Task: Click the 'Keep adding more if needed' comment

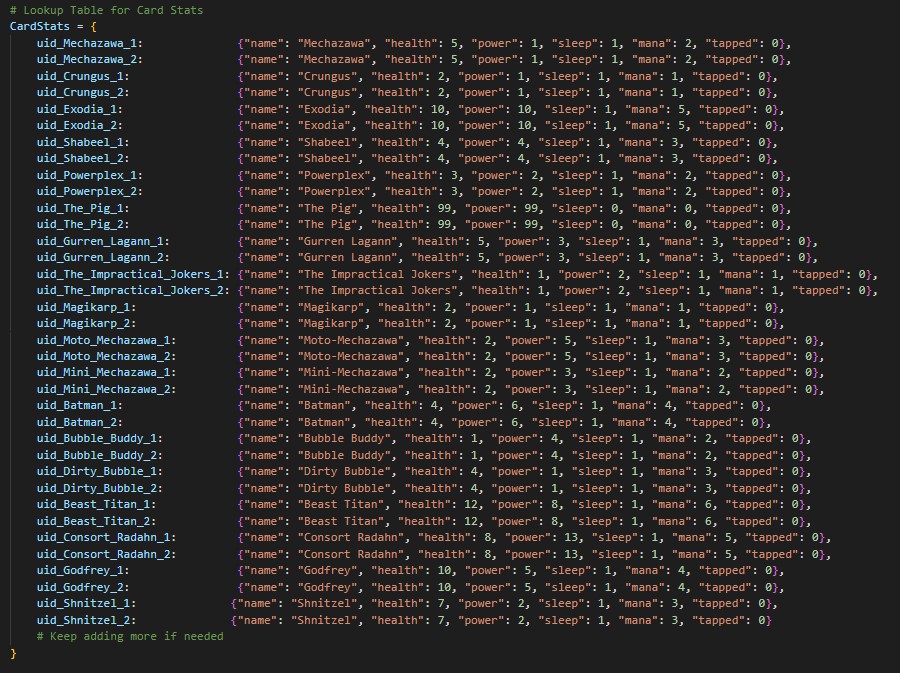Action: click(130, 636)
